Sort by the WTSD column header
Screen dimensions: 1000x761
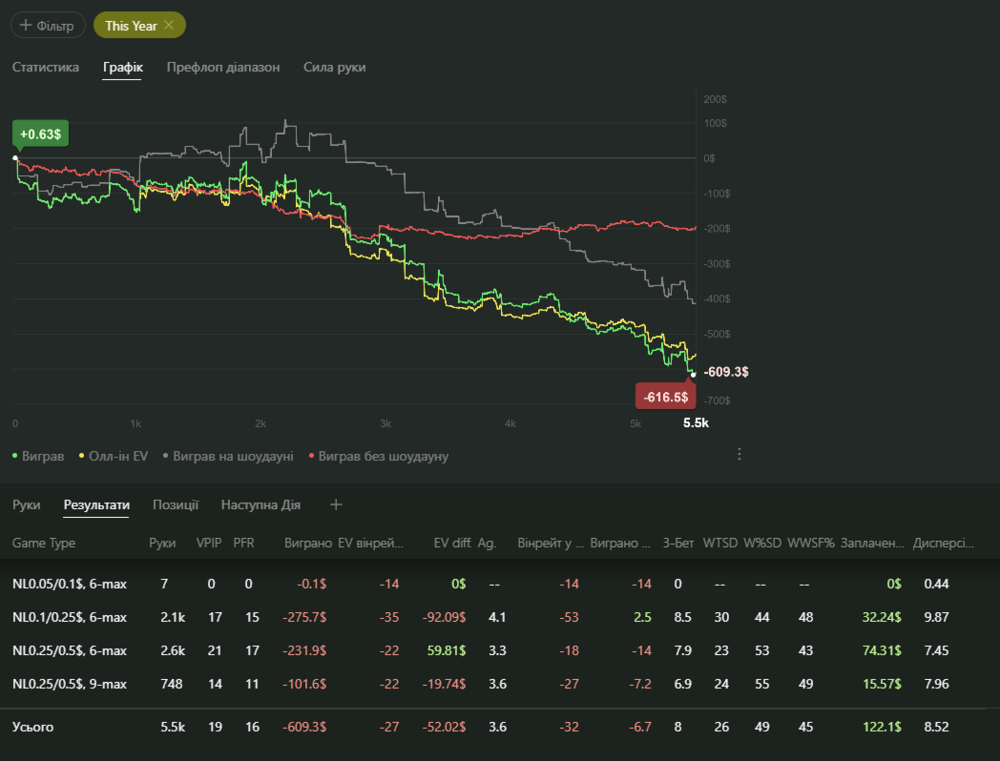pyautogui.click(x=720, y=543)
